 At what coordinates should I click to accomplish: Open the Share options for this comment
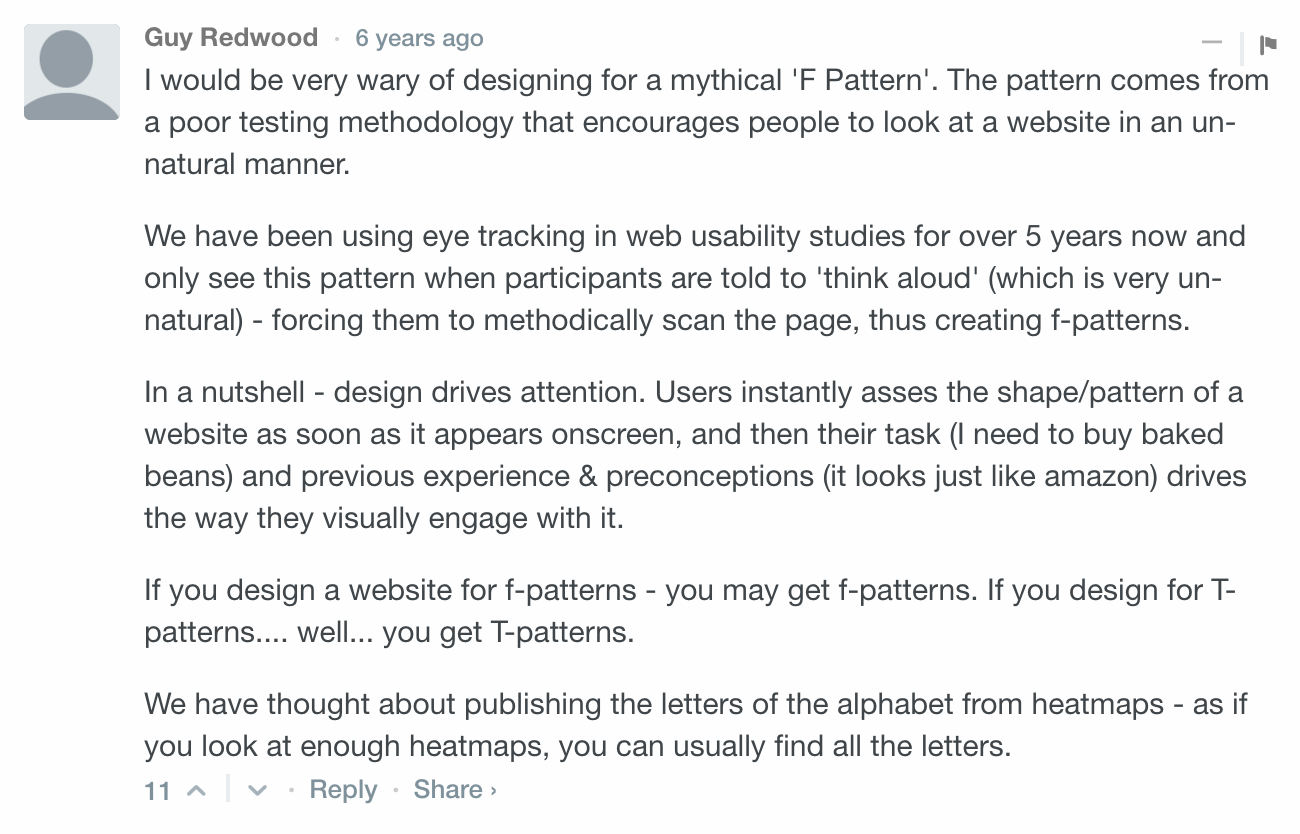pos(448,789)
